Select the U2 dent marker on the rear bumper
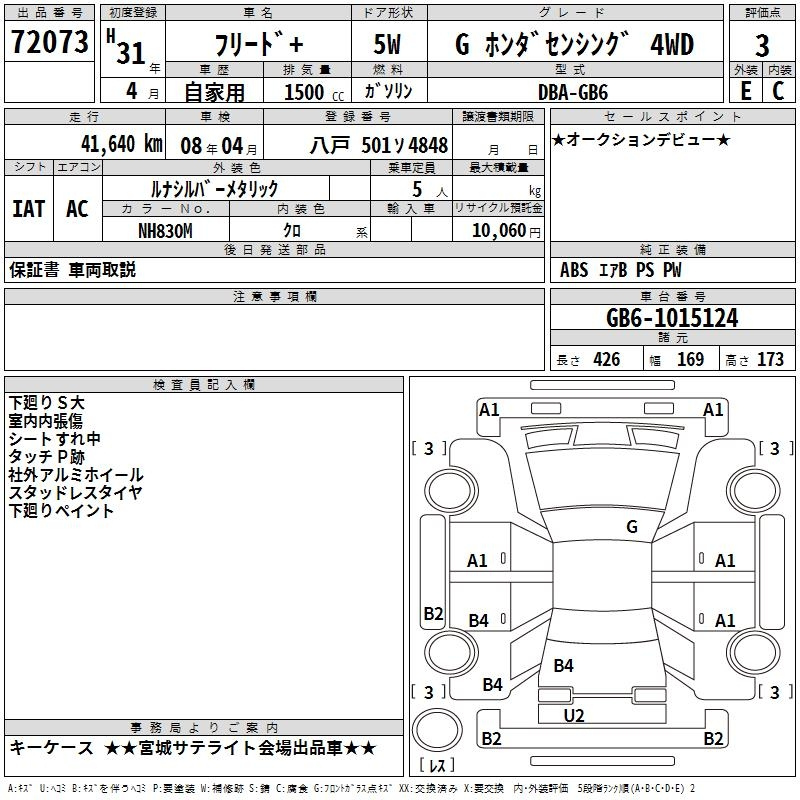 [574, 715]
